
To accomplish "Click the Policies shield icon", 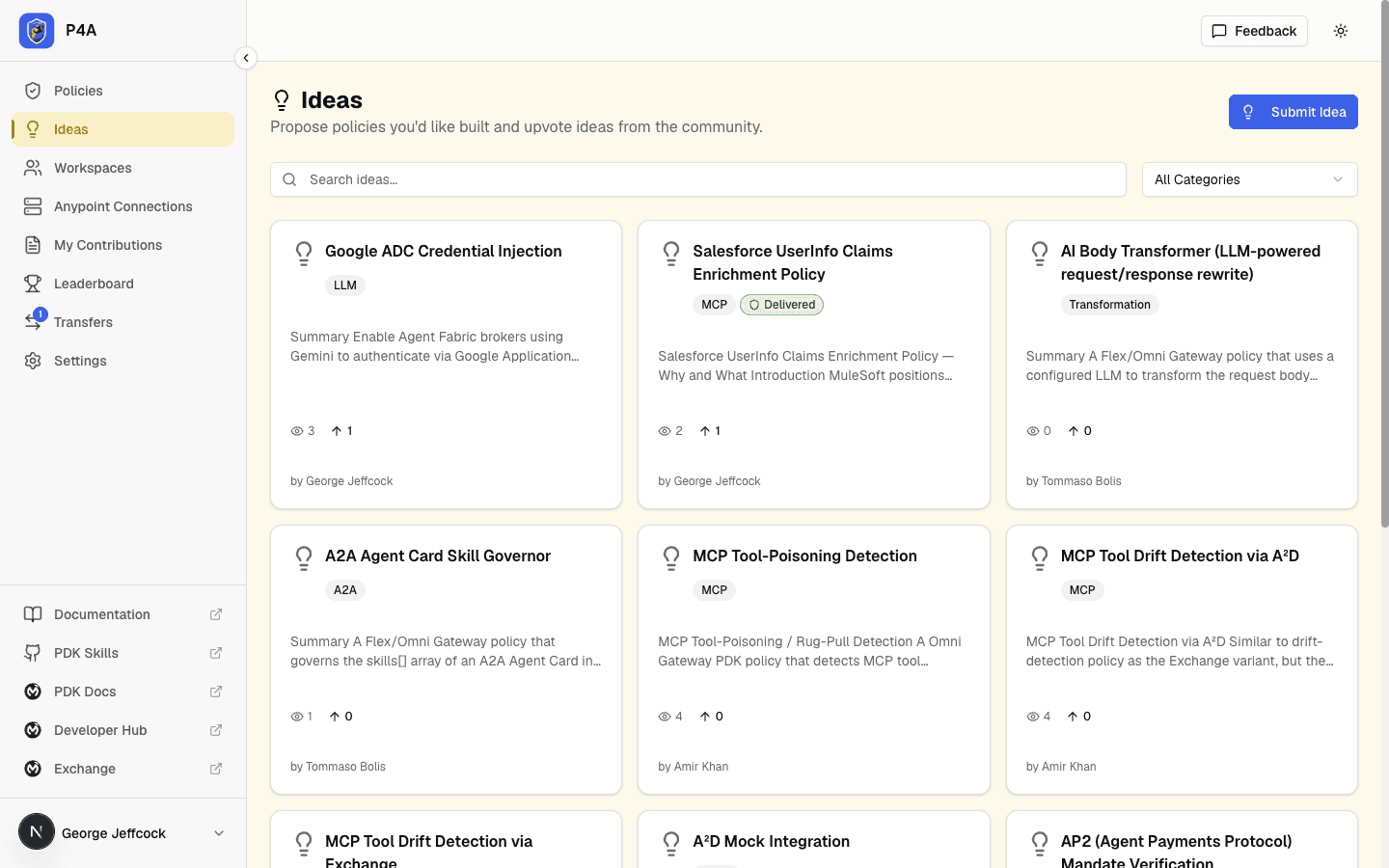I will 33,91.
